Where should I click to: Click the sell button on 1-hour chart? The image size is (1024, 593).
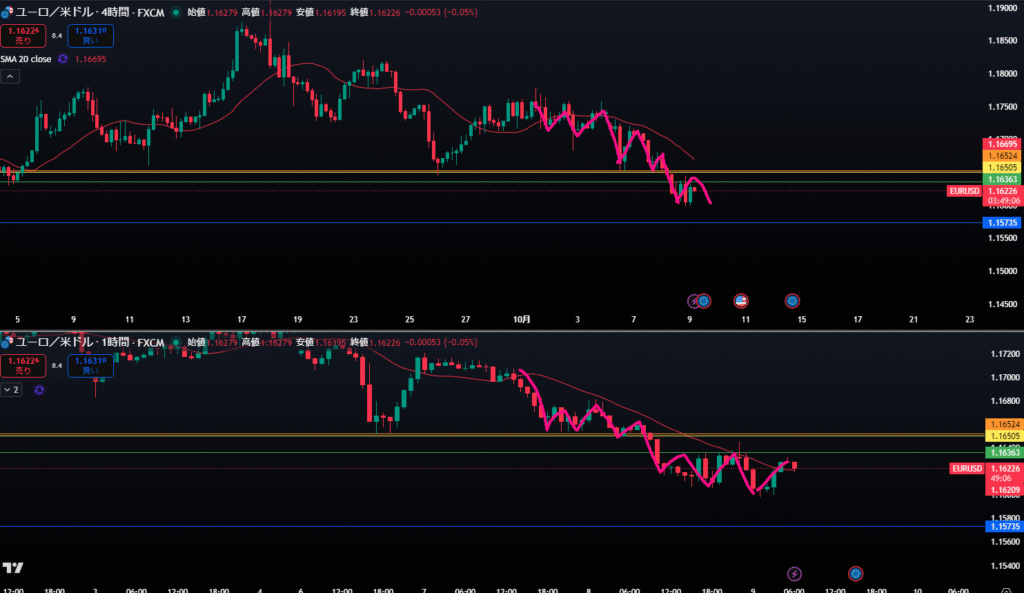coord(21,365)
